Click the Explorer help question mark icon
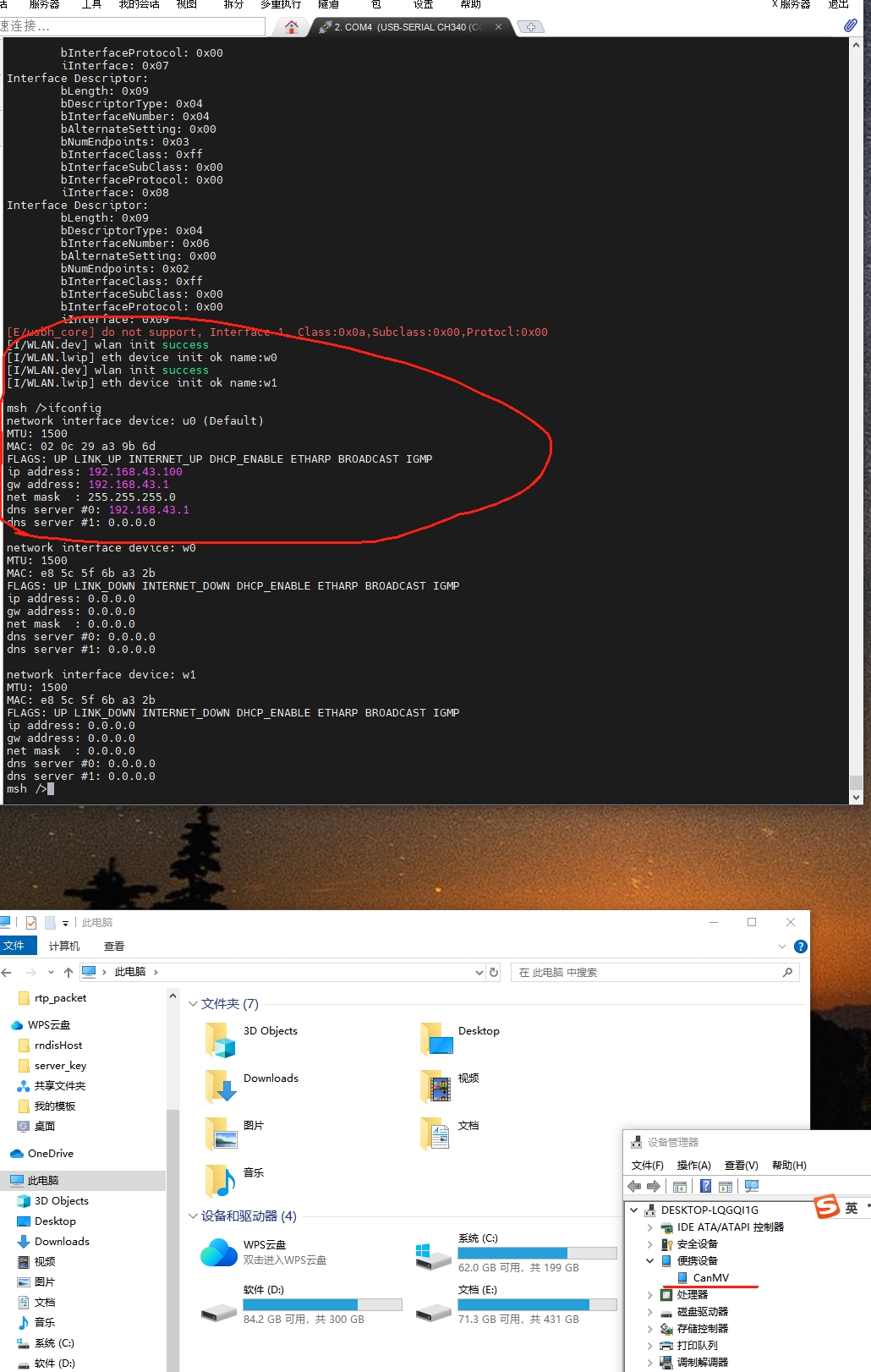 pyautogui.click(x=800, y=947)
